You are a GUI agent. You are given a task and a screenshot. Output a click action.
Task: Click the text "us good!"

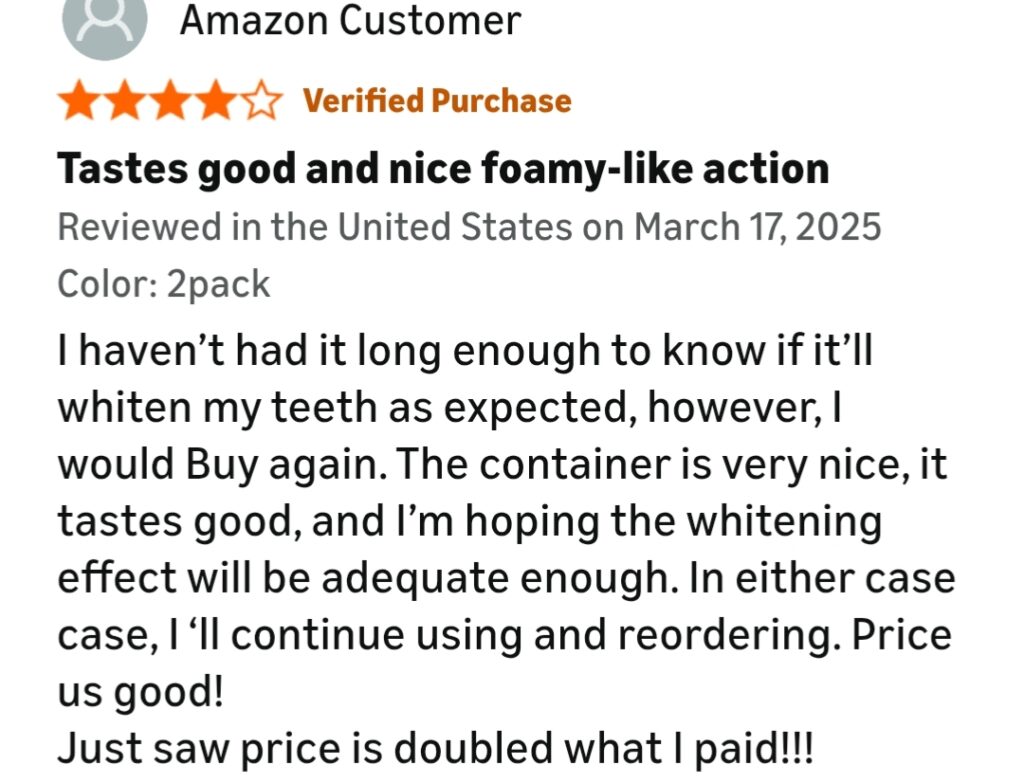point(139,693)
